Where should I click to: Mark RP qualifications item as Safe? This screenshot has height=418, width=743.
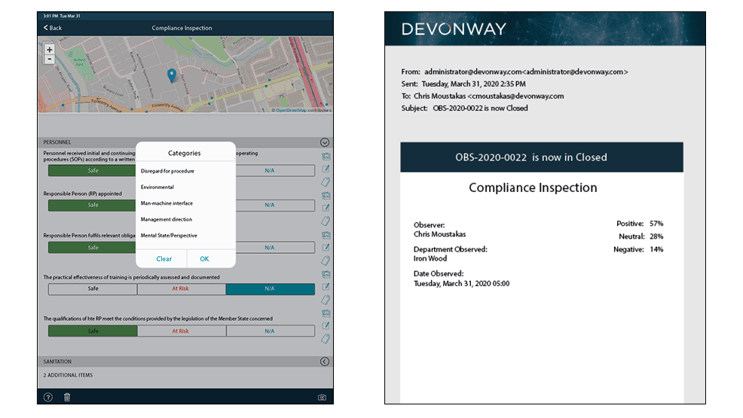93,331
